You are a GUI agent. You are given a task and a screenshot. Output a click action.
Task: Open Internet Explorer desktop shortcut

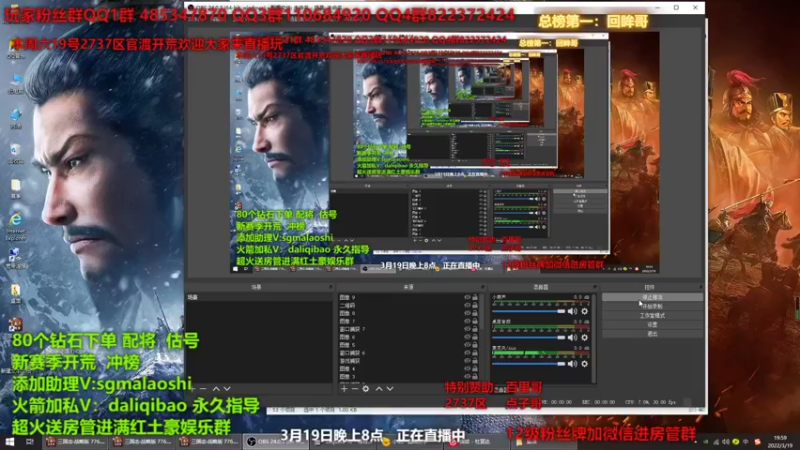[16, 226]
